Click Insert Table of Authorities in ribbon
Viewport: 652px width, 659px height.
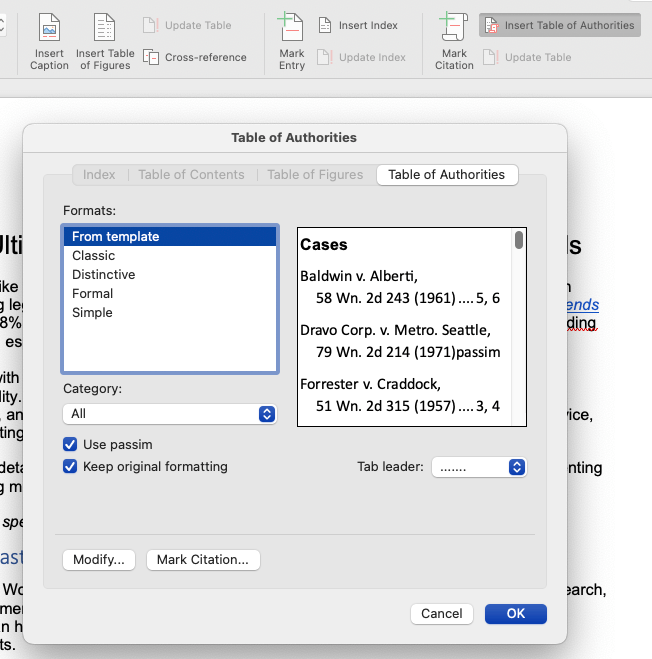[x=560, y=25]
